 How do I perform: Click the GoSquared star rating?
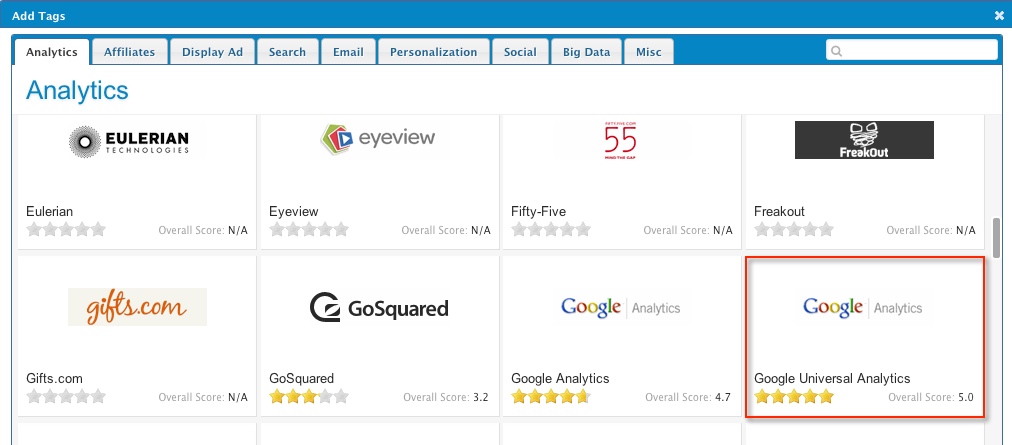(x=309, y=397)
